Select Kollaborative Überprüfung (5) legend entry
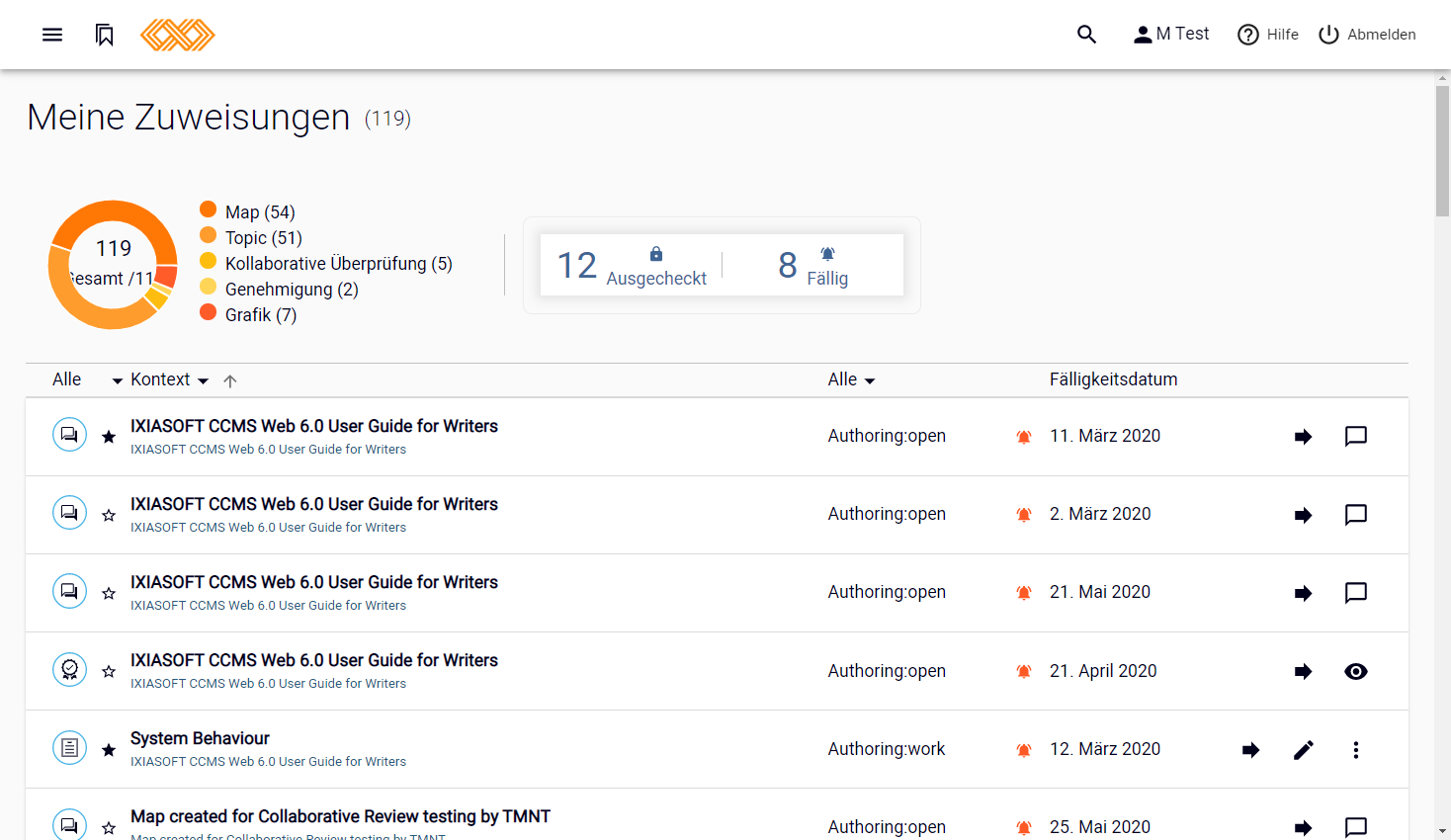The image size is (1451, 840). (x=326, y=263)
